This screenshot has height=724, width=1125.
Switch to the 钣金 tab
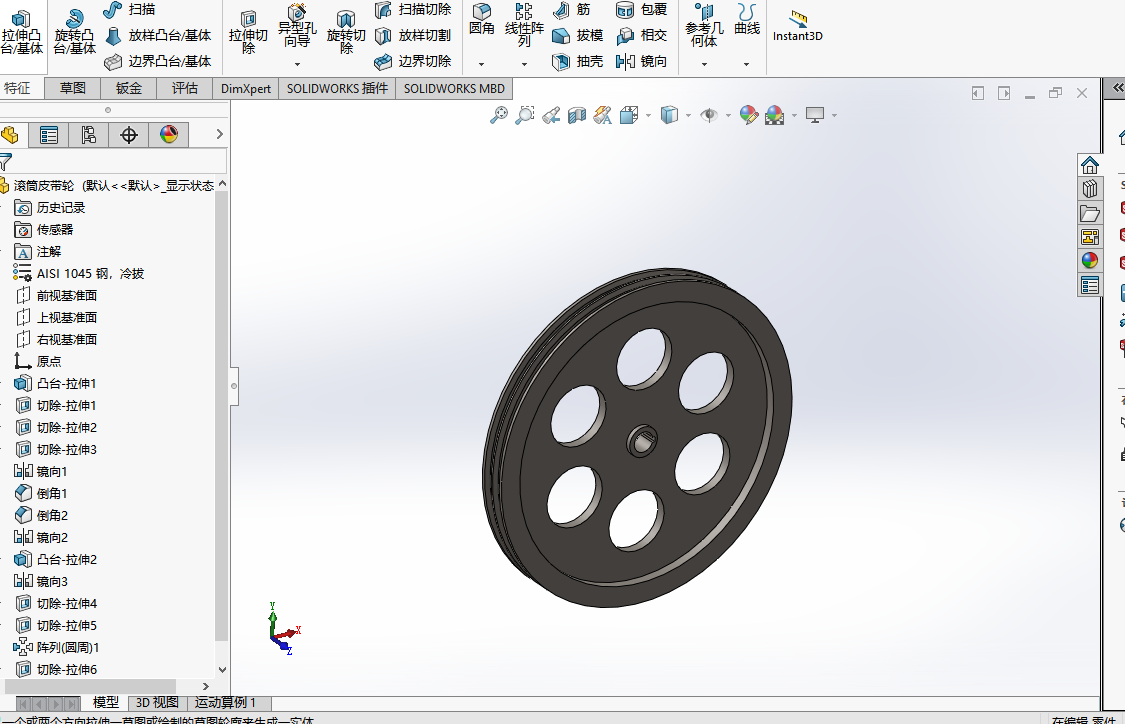tap(128, 88)
